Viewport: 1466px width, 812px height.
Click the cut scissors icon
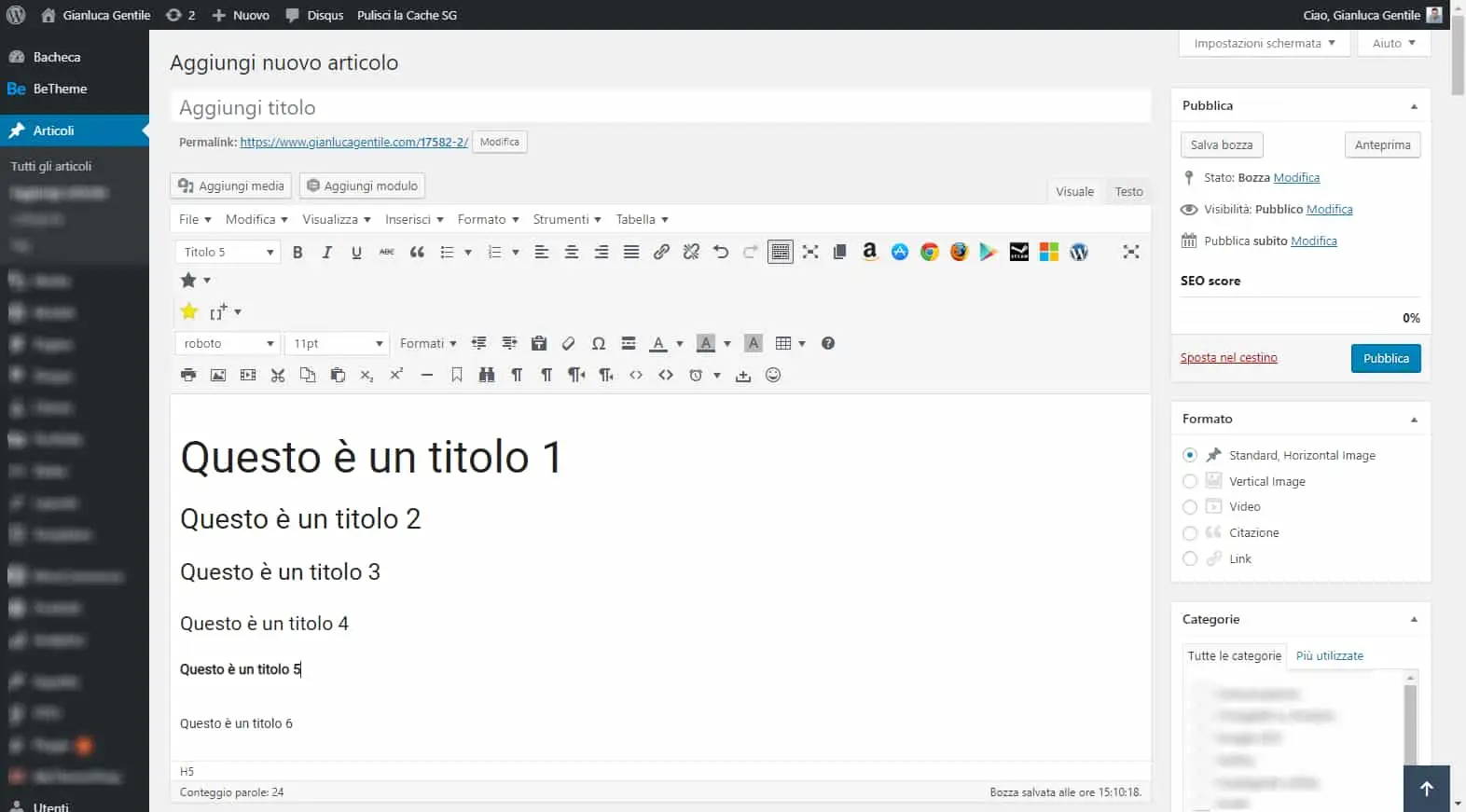click(x=278, y=375)
